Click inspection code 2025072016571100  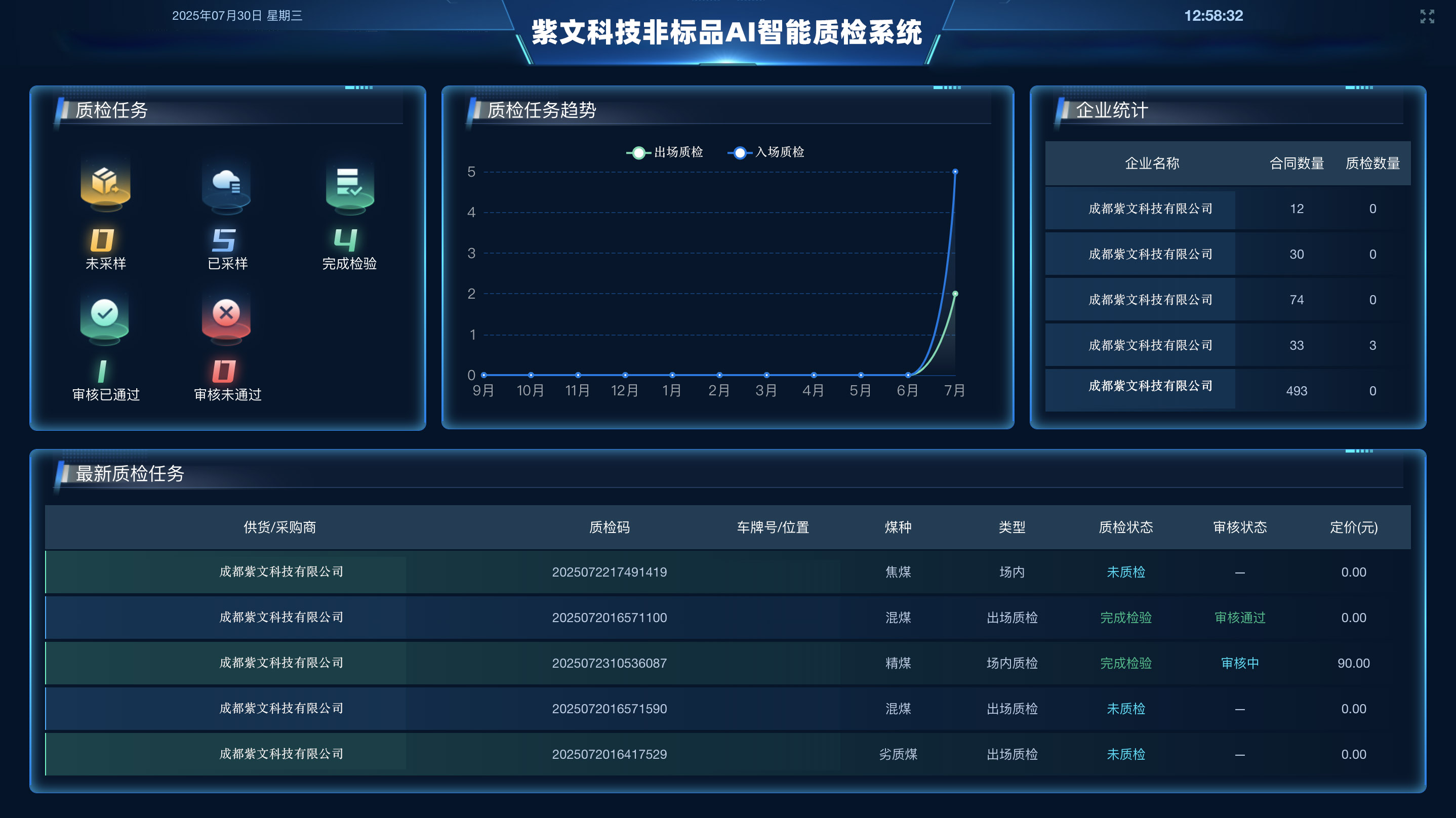pyautogui.click(x=610, y=618)
